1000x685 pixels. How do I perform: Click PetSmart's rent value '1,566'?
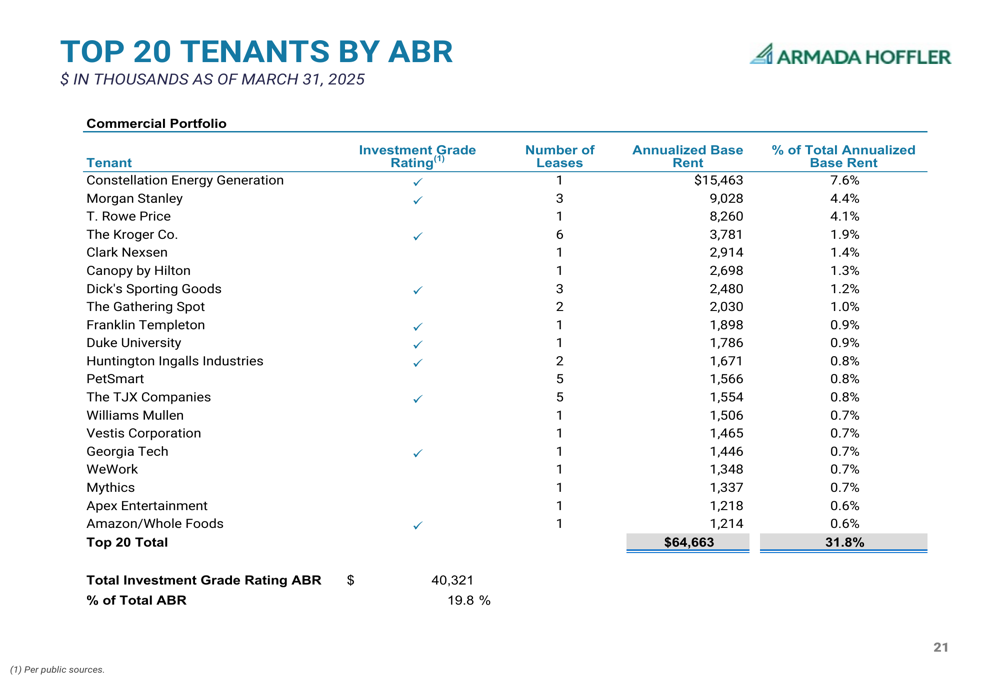[726, 379]
